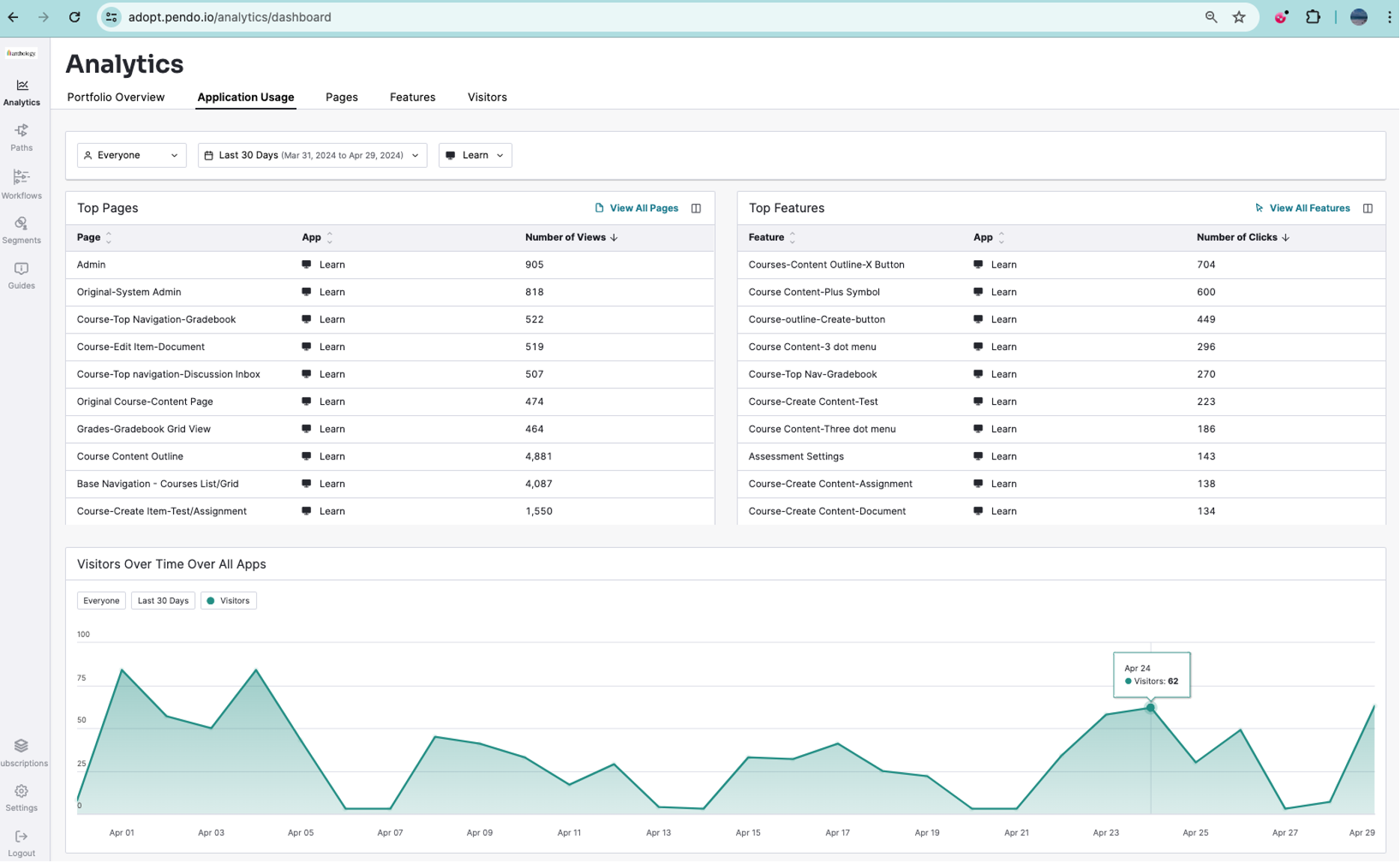
Task: Toggle the Visitors series legend
Action: click(229, 600)
